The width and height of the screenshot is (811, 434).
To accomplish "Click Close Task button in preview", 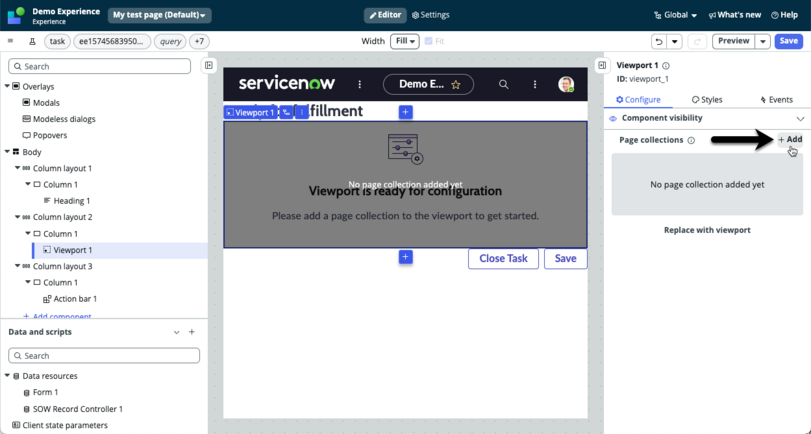I will point(503,259).
